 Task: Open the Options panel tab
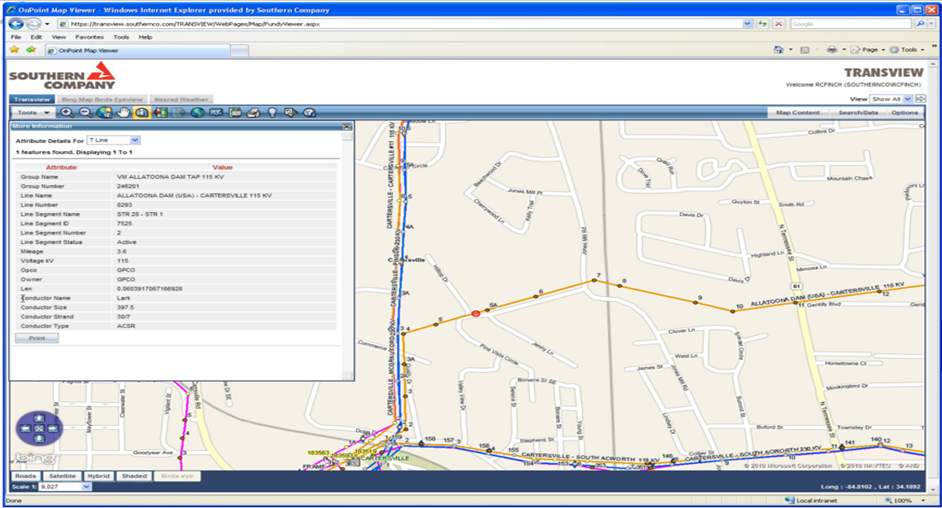coord(904,112)
